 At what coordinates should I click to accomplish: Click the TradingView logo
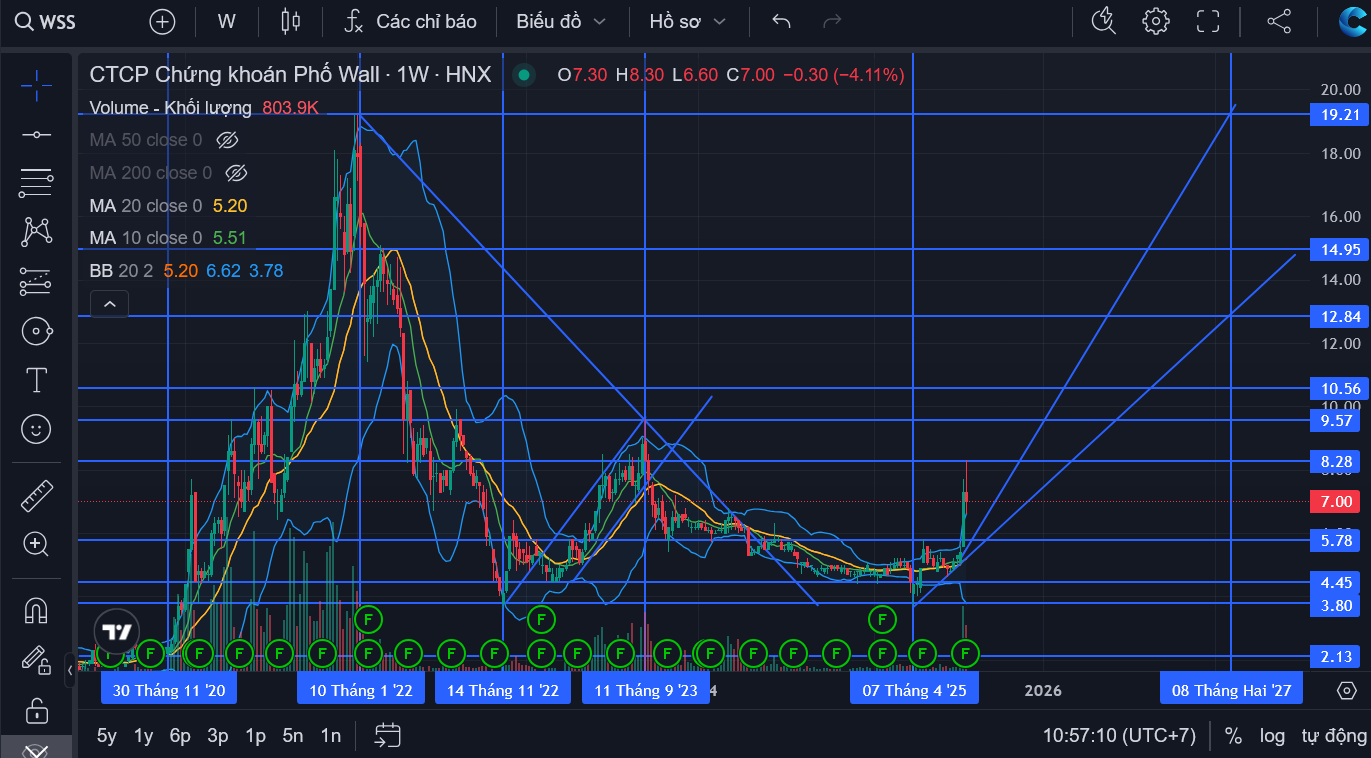[117, 631]
